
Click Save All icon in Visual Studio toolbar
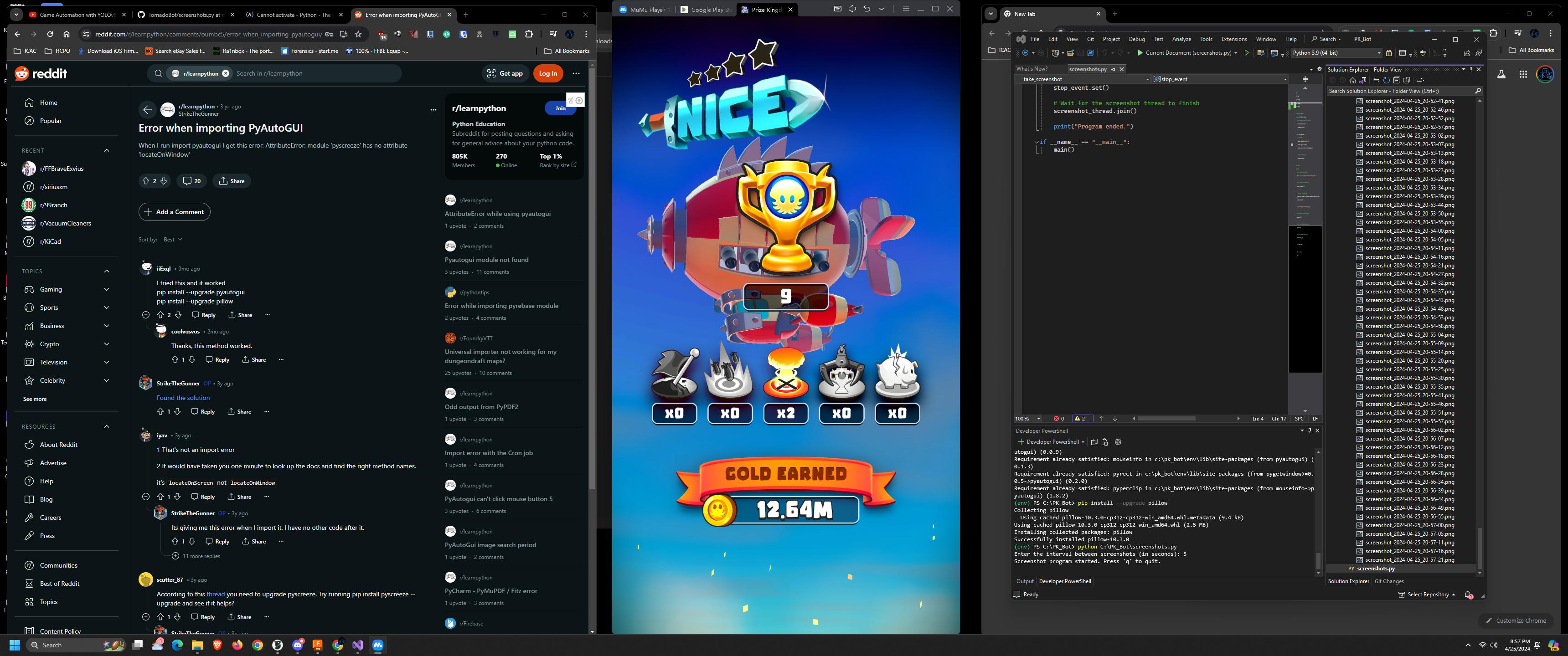pyautogui.click(x=1090, y=53)
